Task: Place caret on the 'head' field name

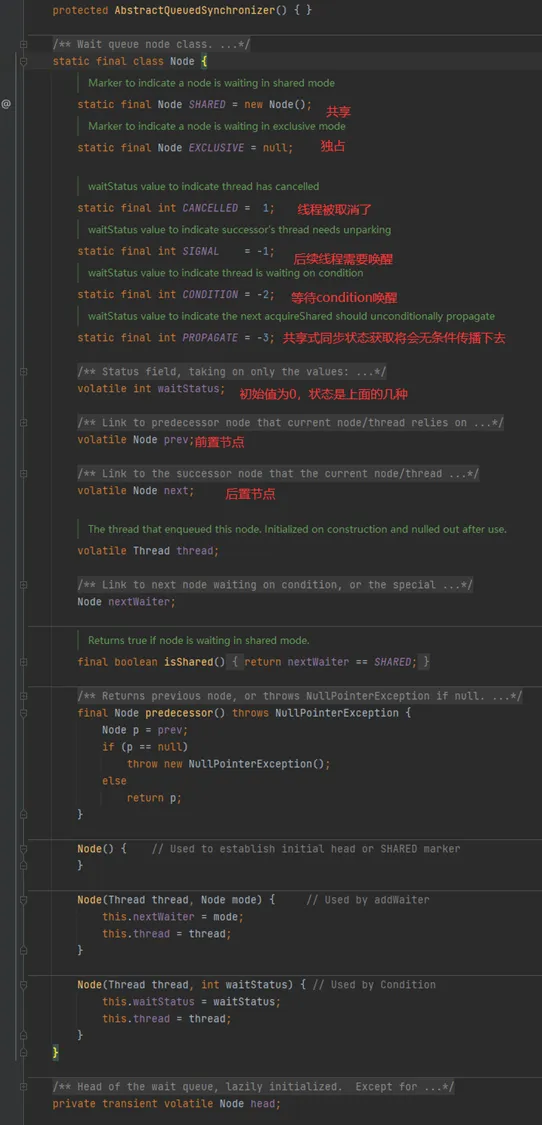Action: pos(262,1103)
